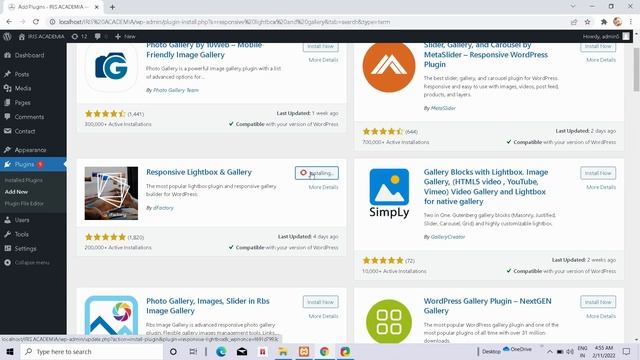
Task: Open File Explorer from taskbar
Action: tap(283, 351)
